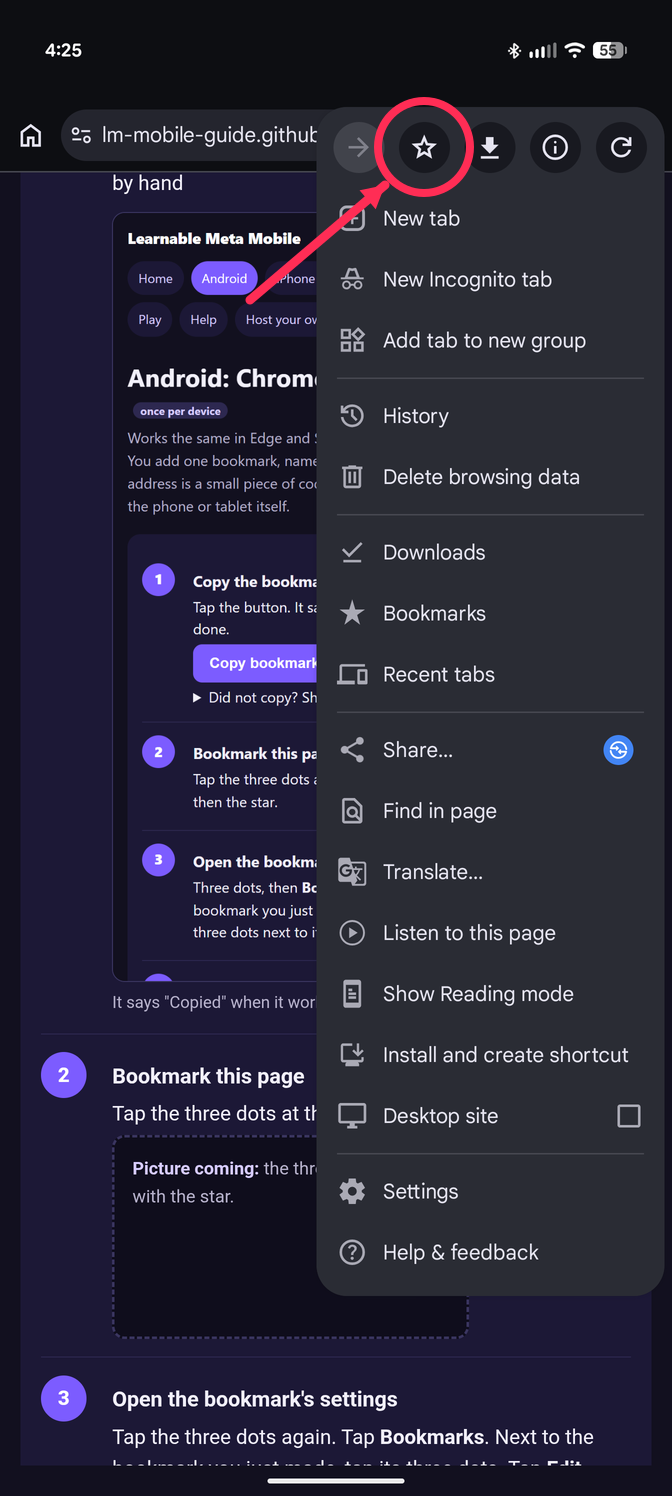Tap the Bluetooth icon in status bar
The width and height of the screenshot is (672, 1496).
click(x=514, y=50)
